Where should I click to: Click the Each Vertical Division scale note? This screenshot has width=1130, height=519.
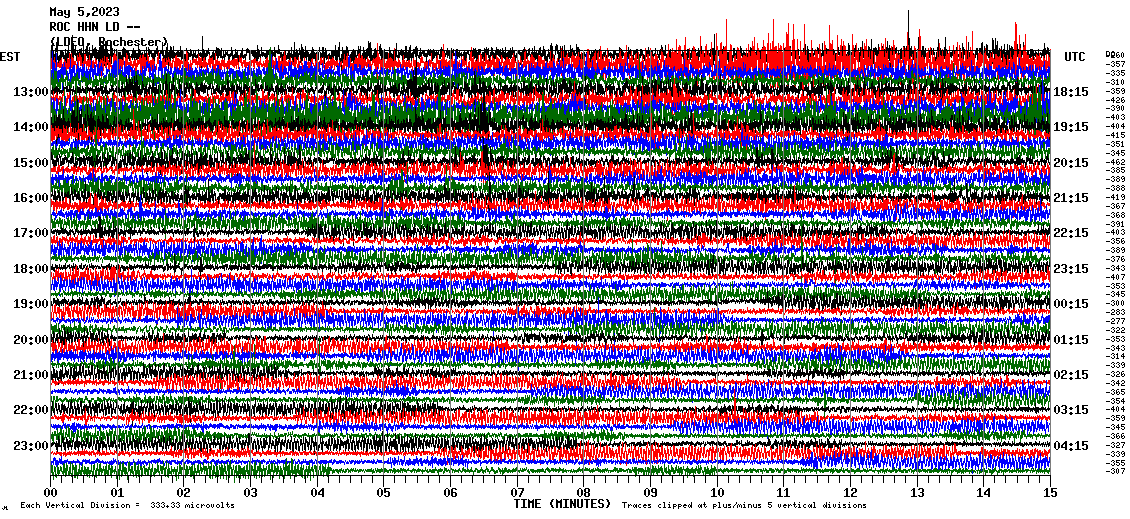[x=128, y=506]
